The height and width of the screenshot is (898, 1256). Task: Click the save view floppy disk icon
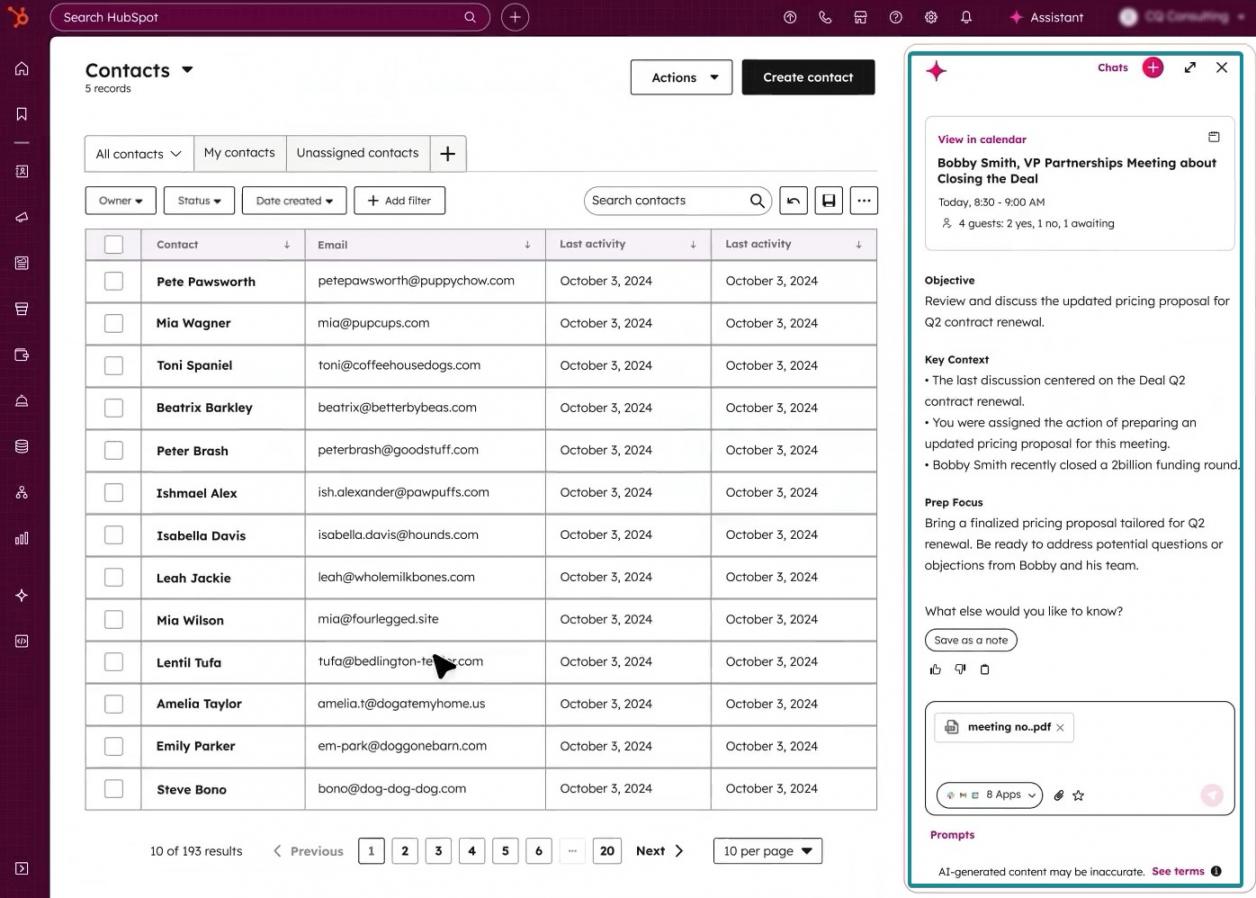(829, 200)
